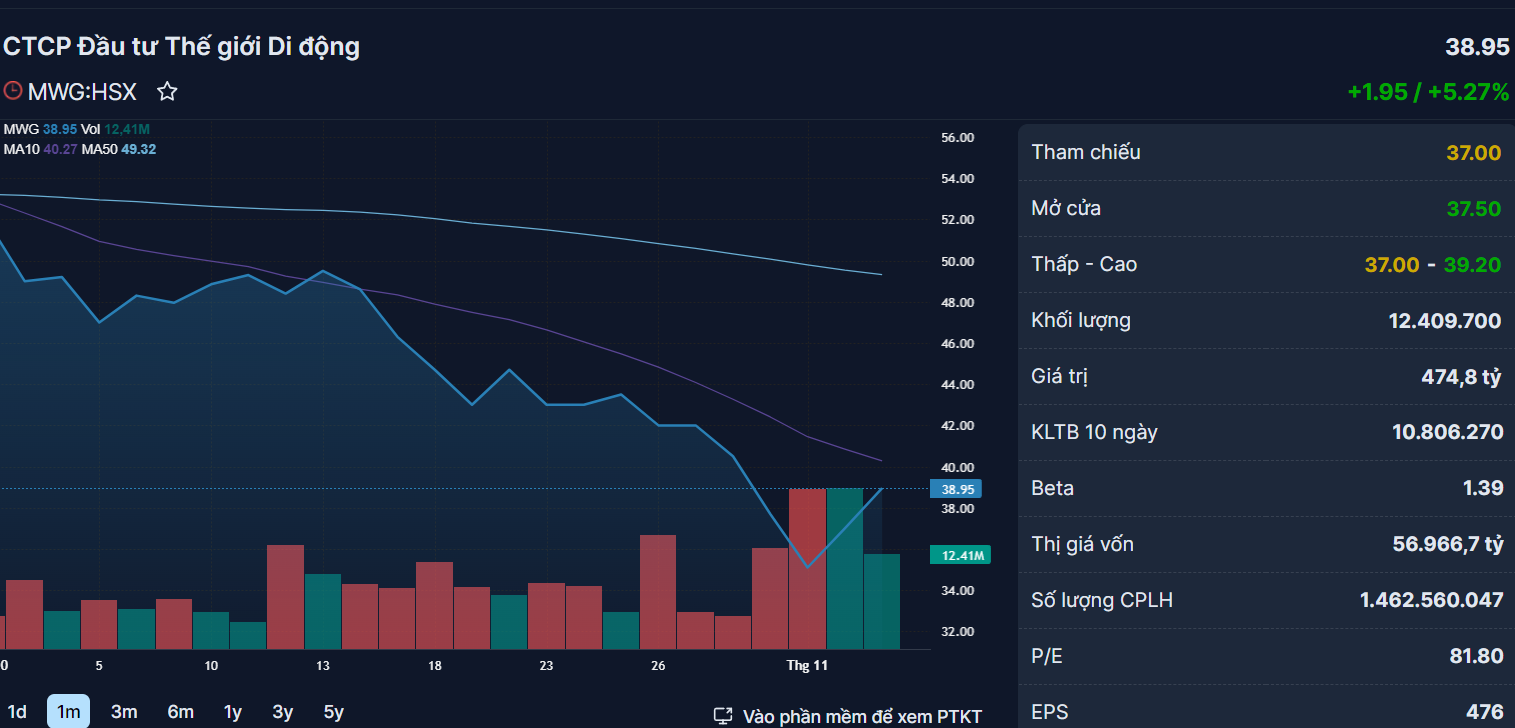Screen dimensions: 1515x728
Task: Click the Giá trị value 474,8 tỷ
Action: click(1462, 377)
